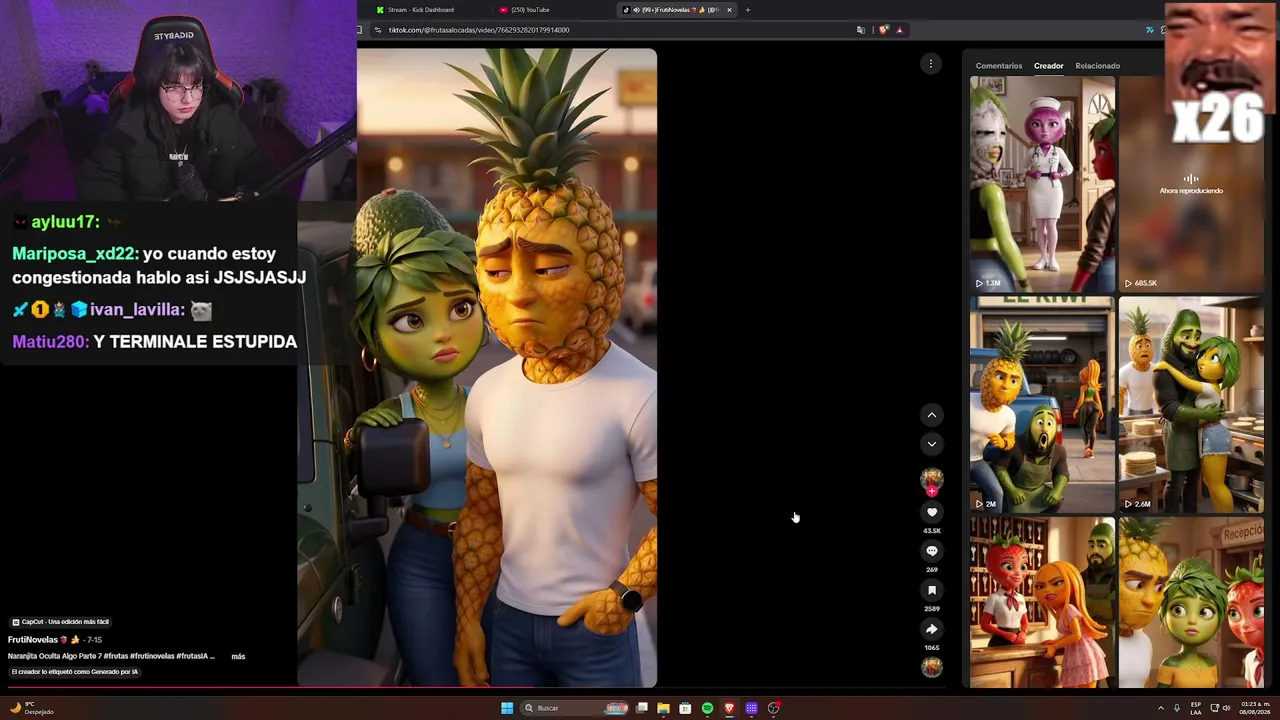Viewport: 1280px width, 720px height.
Task: Open comments with the speech bubble icon
Action: tap(931, 551)
